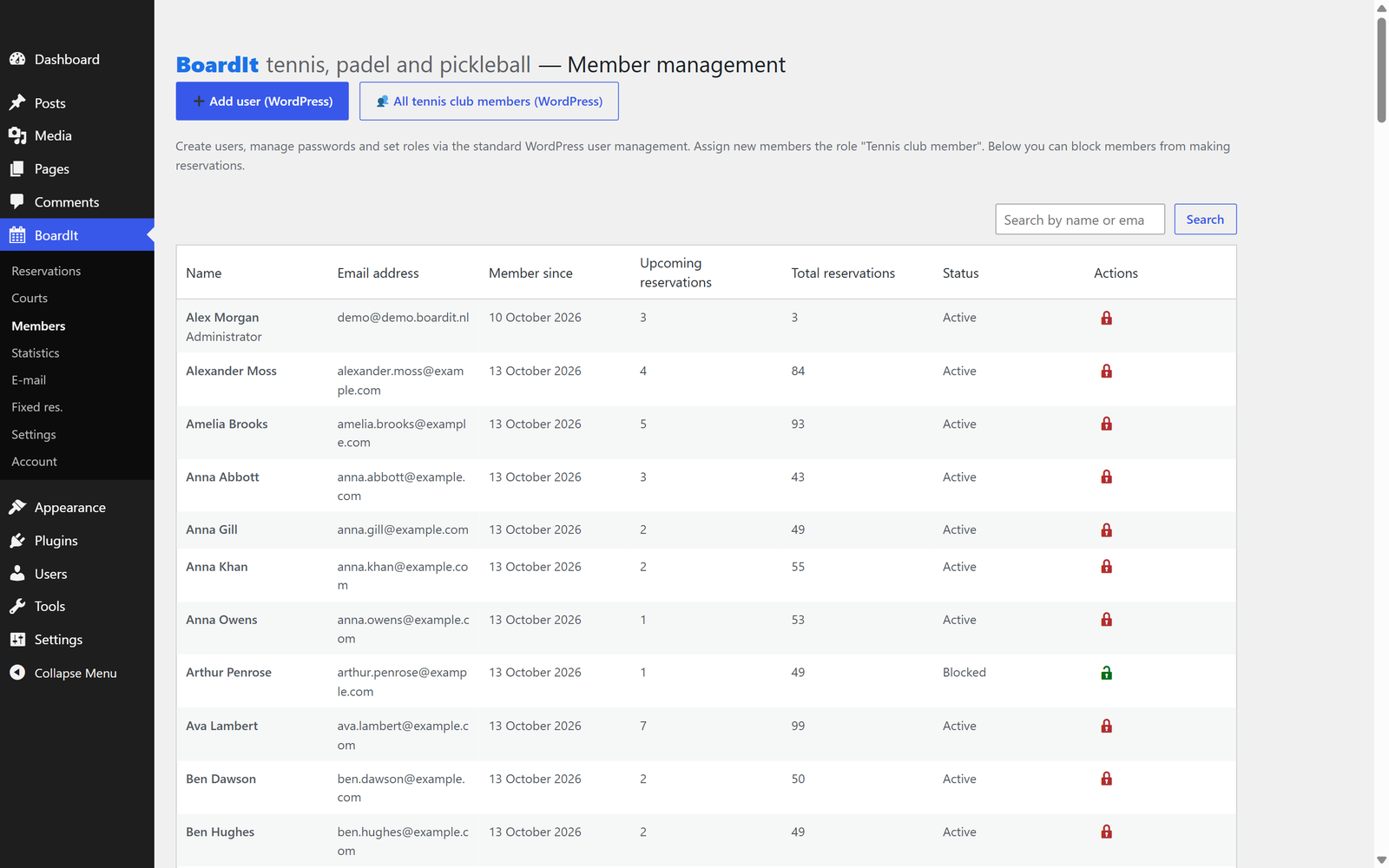The image size is (1389, 868).
Task: Click the page vertical scrollbar thumb
Action: [x=1381, y=69]
